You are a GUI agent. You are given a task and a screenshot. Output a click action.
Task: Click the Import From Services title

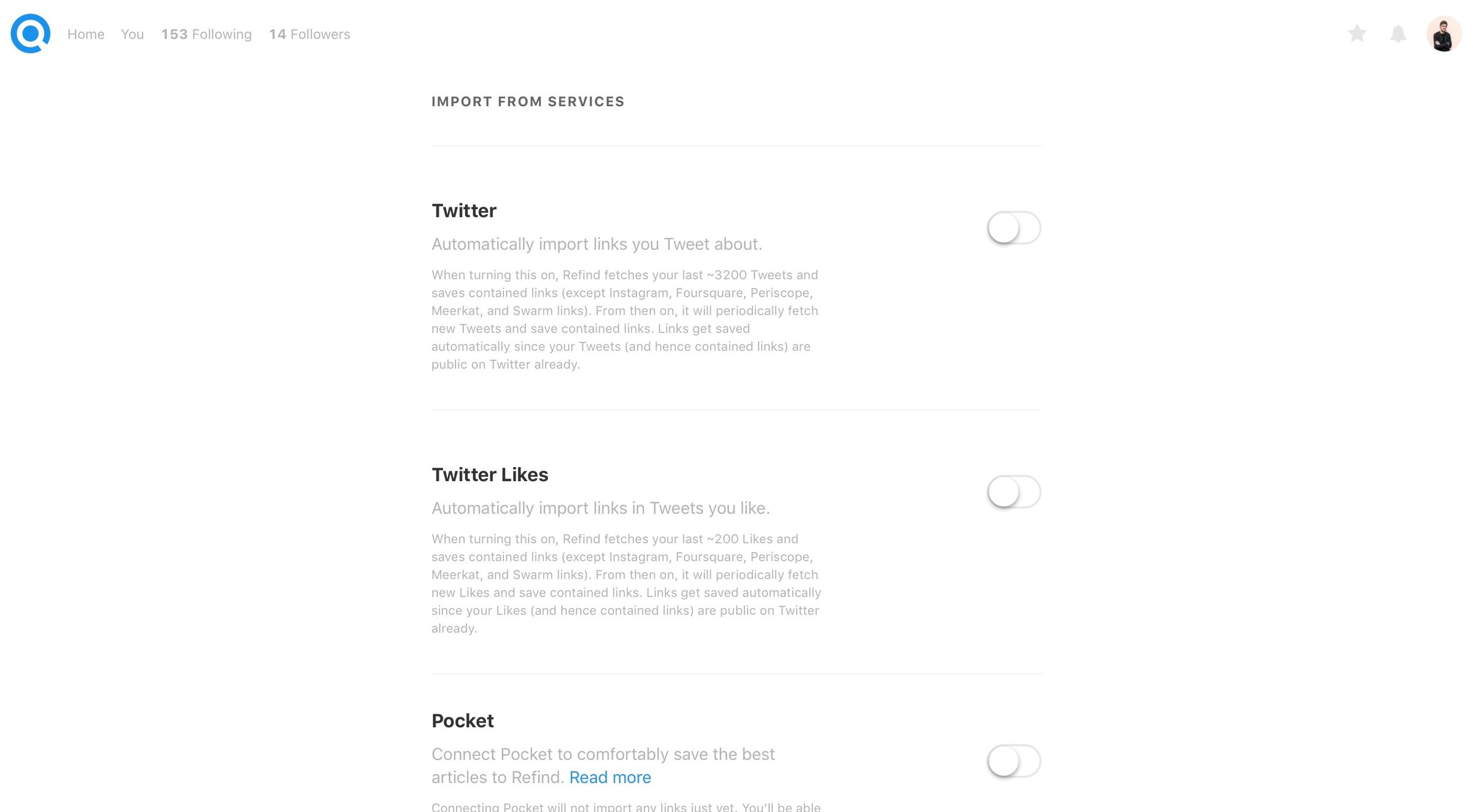click(528, 102)
